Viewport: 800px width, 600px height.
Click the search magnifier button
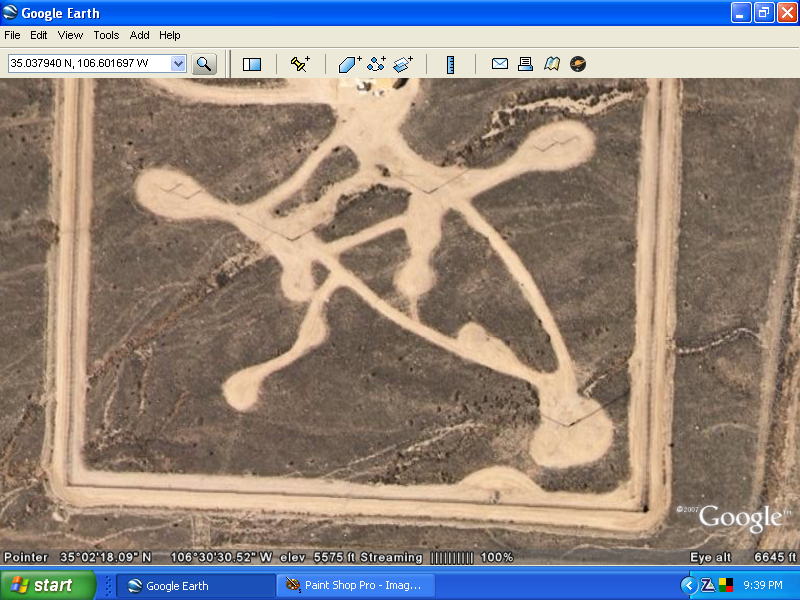point(204,64)
